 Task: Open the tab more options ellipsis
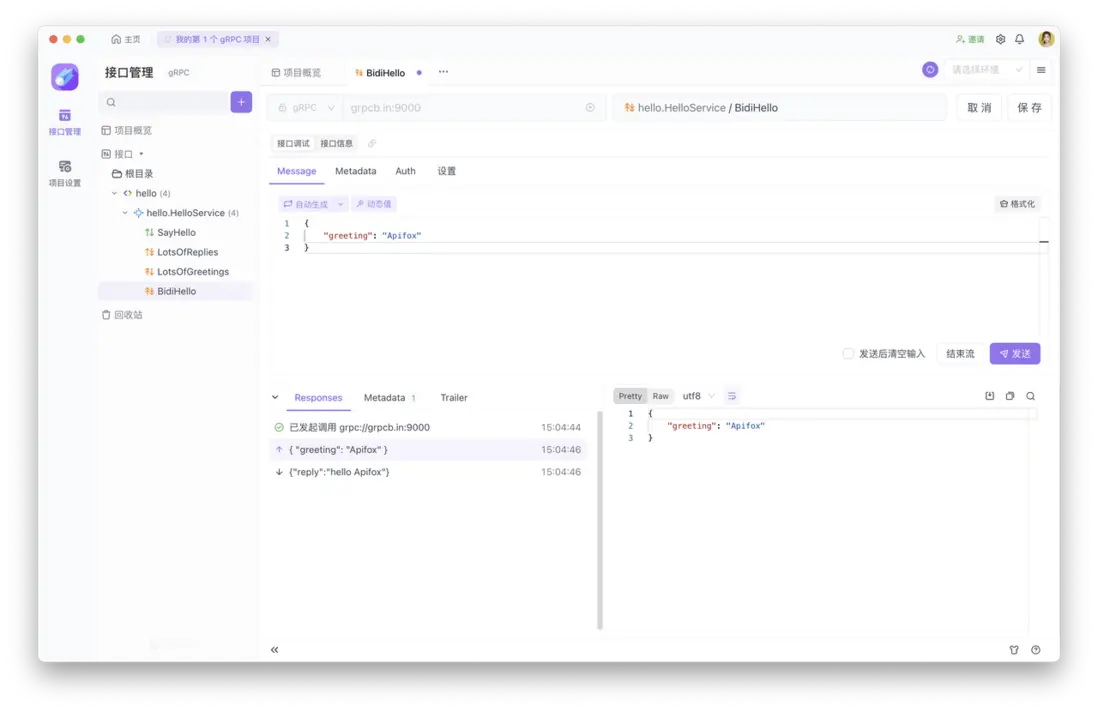coord(443,72)
